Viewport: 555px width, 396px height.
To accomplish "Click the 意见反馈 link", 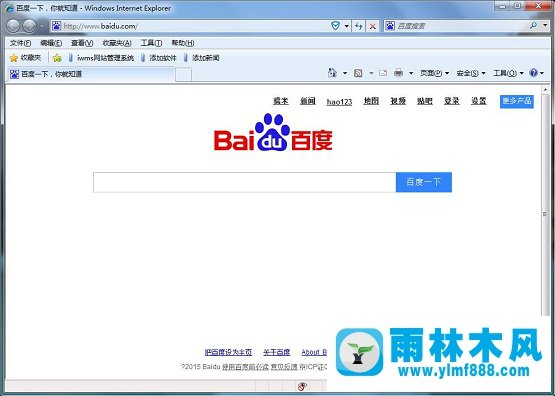I will tap(284, 367).
